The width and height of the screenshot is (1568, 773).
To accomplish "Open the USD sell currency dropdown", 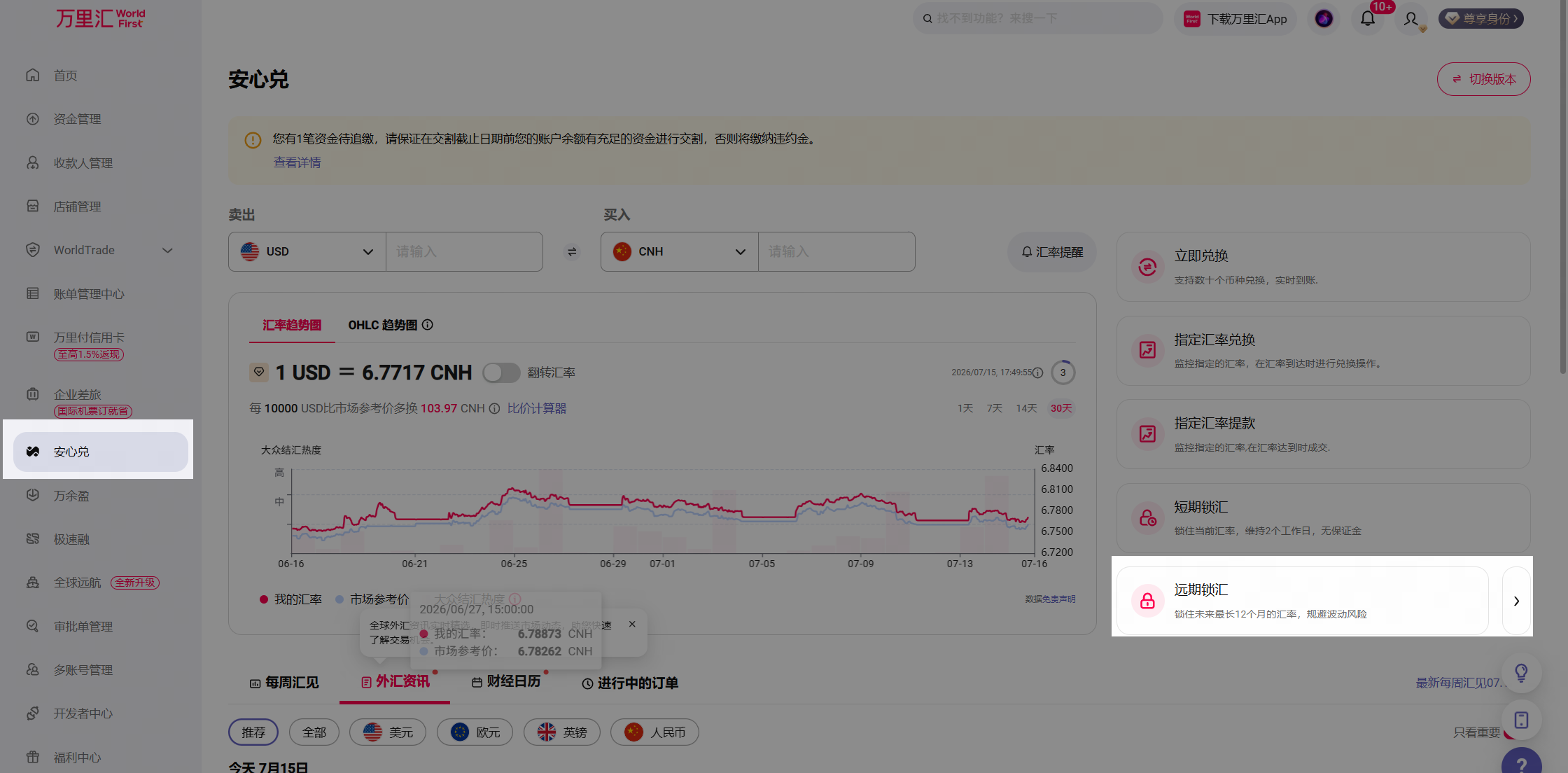I will [x=307, y=252].
